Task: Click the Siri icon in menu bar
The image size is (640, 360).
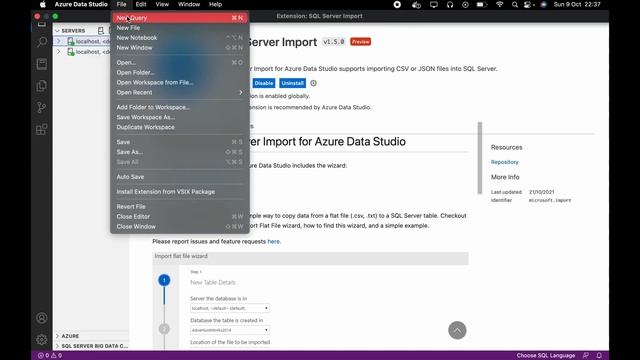Action: click(x=544, y=4)
